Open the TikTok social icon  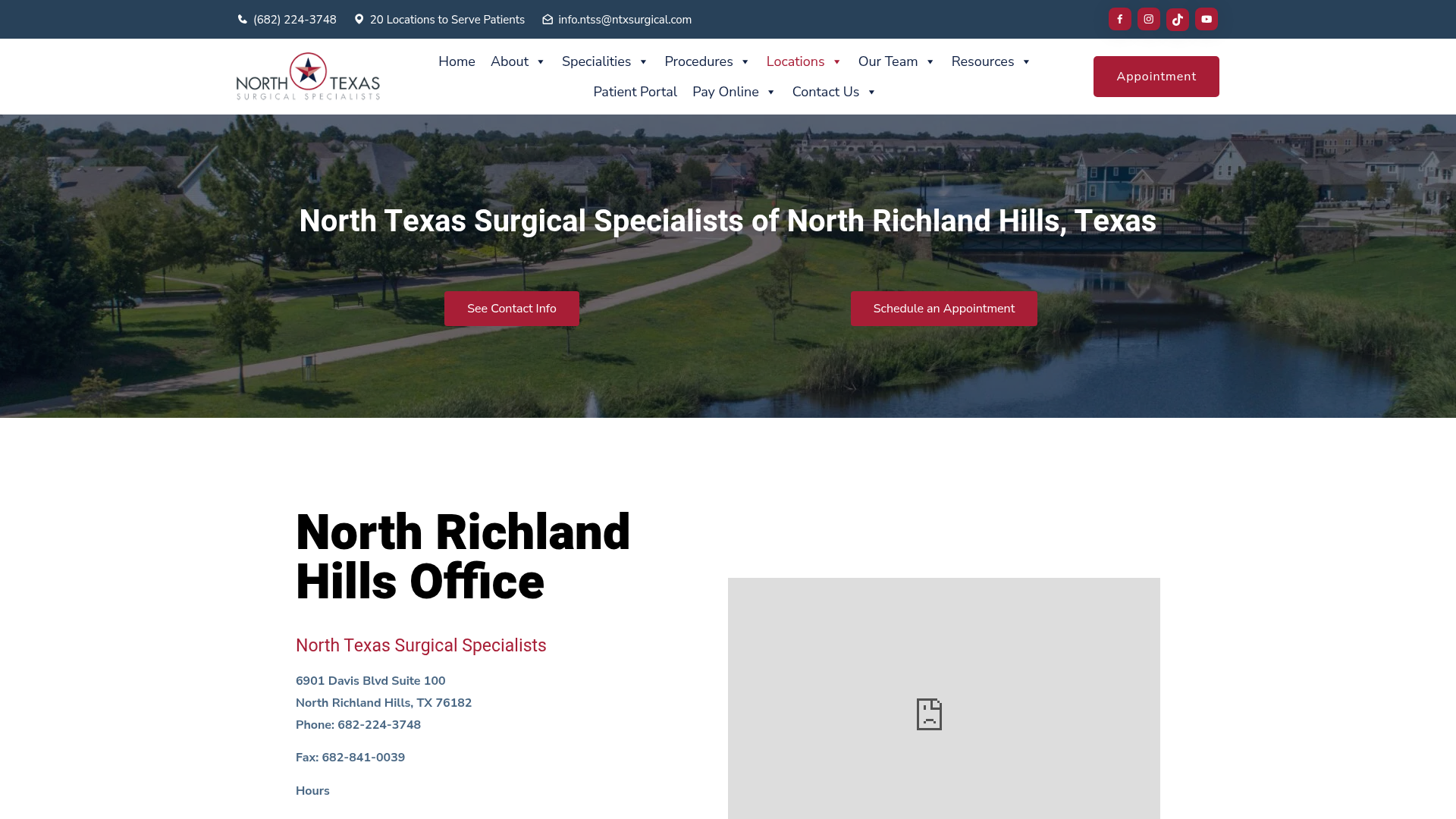coord(1177,19)
